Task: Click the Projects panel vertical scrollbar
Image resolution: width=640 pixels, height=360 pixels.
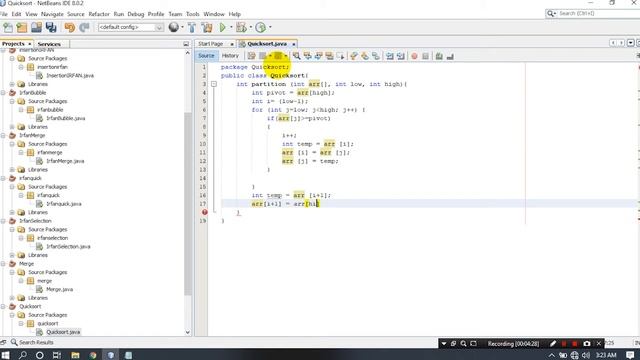Action: pyautogui.click(x=188, y=204)
